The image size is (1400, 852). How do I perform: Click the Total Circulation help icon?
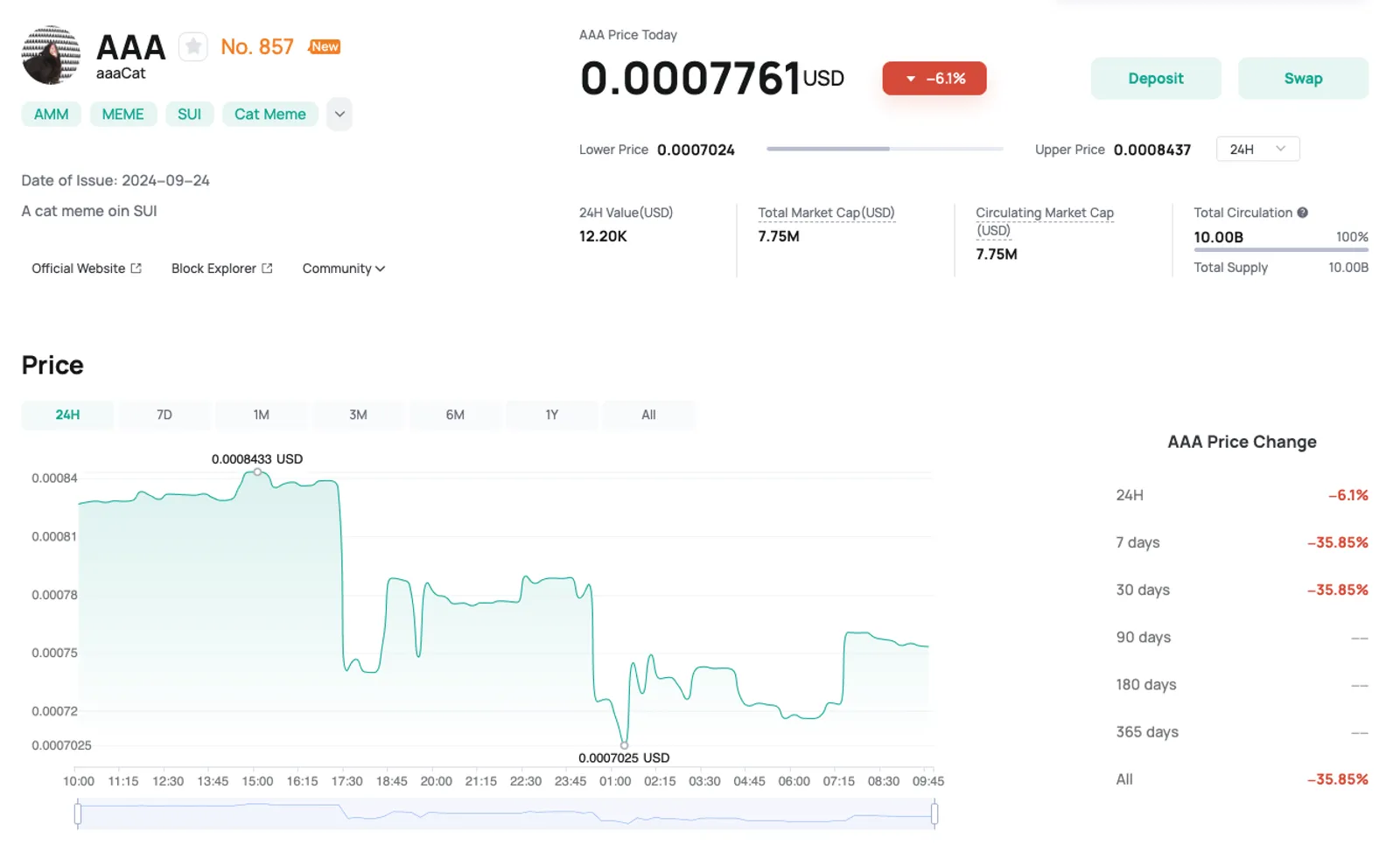[x=1302, y=213]
